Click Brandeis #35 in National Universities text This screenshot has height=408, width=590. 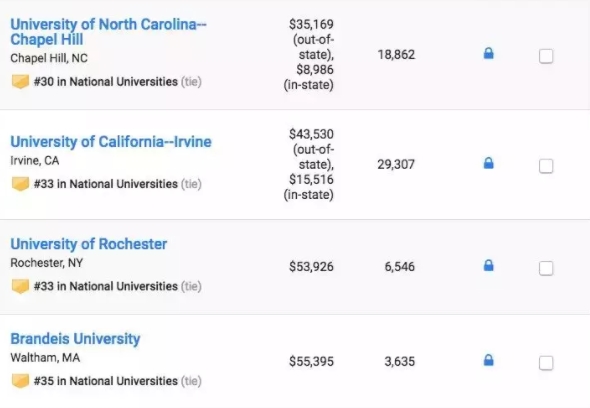point(106,381)
